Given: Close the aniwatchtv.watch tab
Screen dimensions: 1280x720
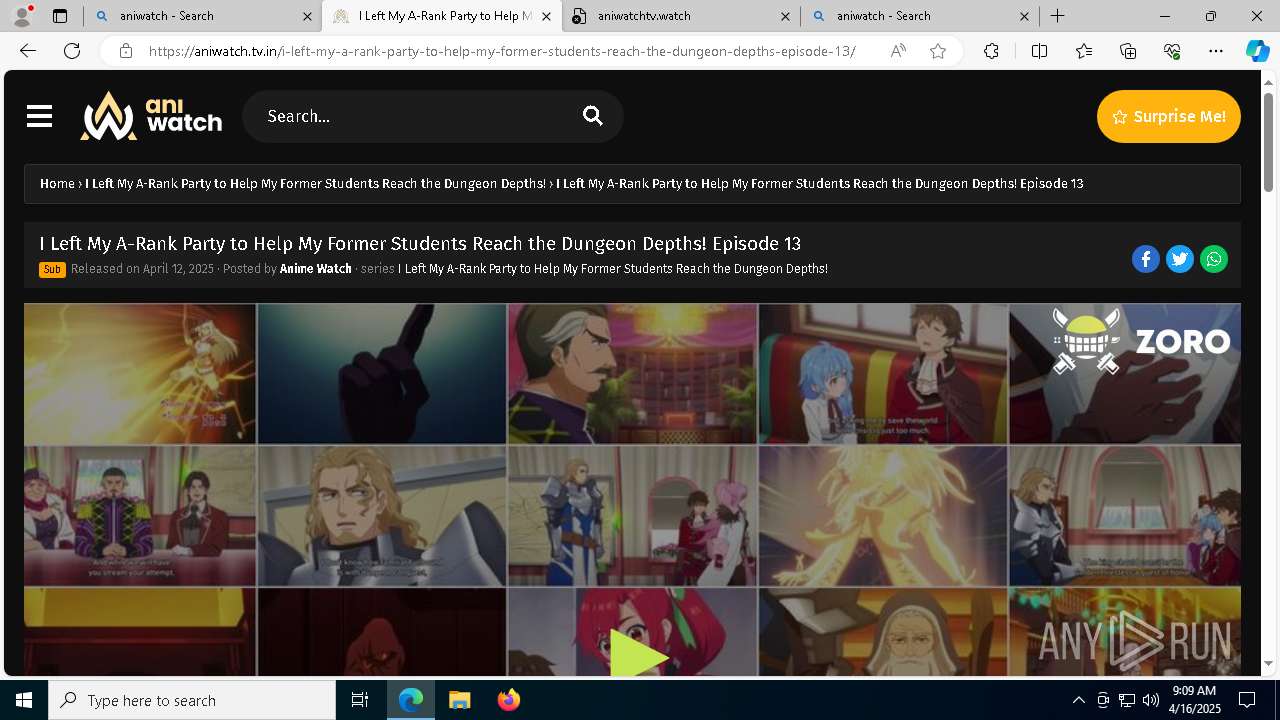Looking at the screenshot, I should click(x=785, y=16).
